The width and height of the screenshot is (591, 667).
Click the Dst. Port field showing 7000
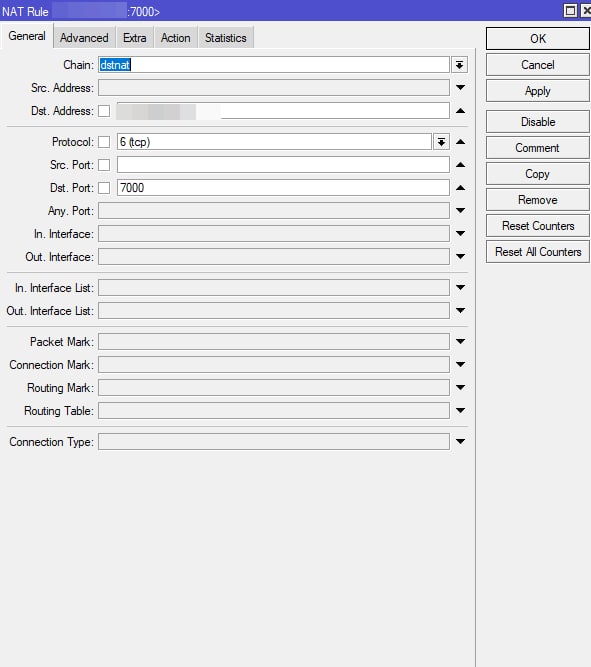(x=283, y=188)
